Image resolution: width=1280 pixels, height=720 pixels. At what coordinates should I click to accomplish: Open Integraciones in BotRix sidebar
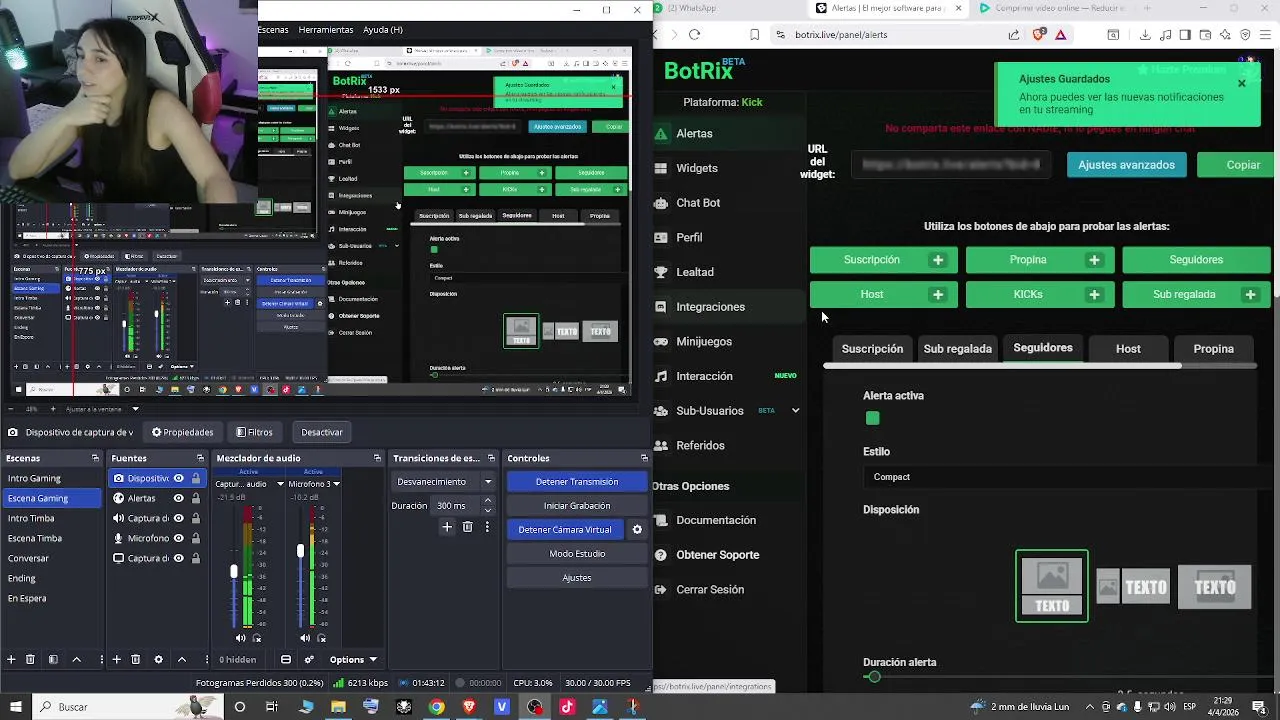[710, 307]
